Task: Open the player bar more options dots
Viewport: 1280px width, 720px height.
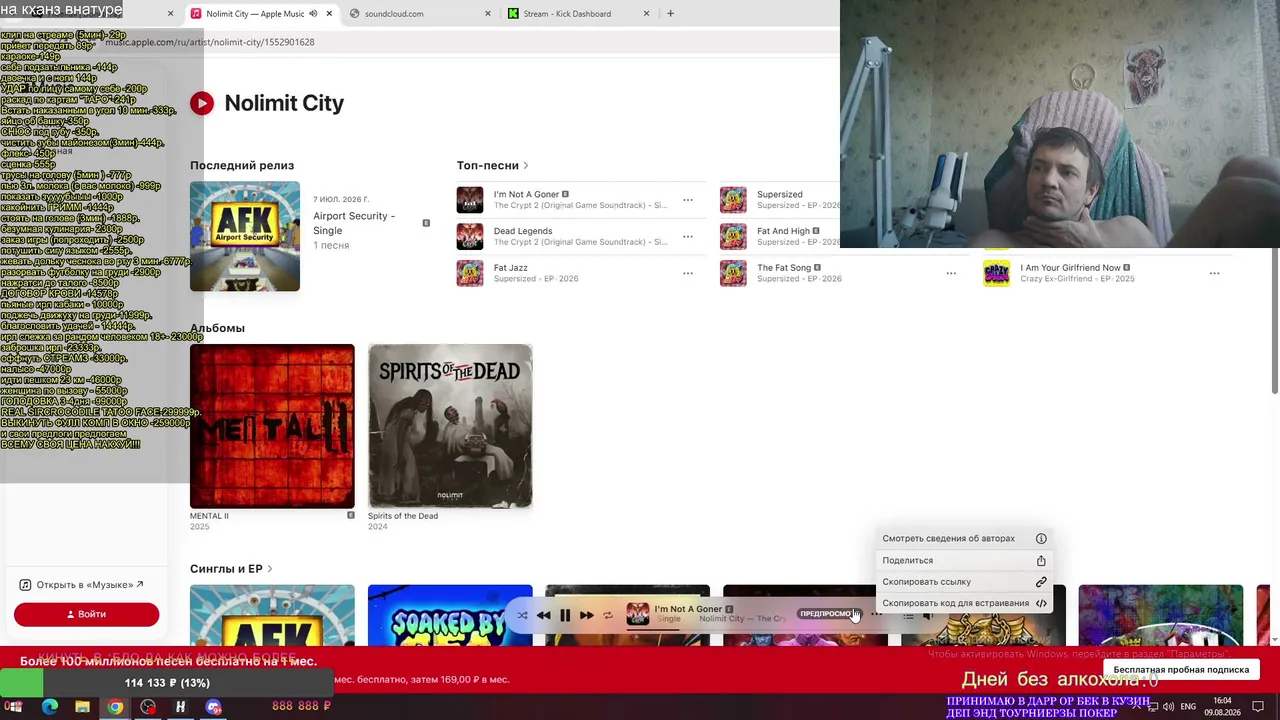Action: tap(877, 615)
